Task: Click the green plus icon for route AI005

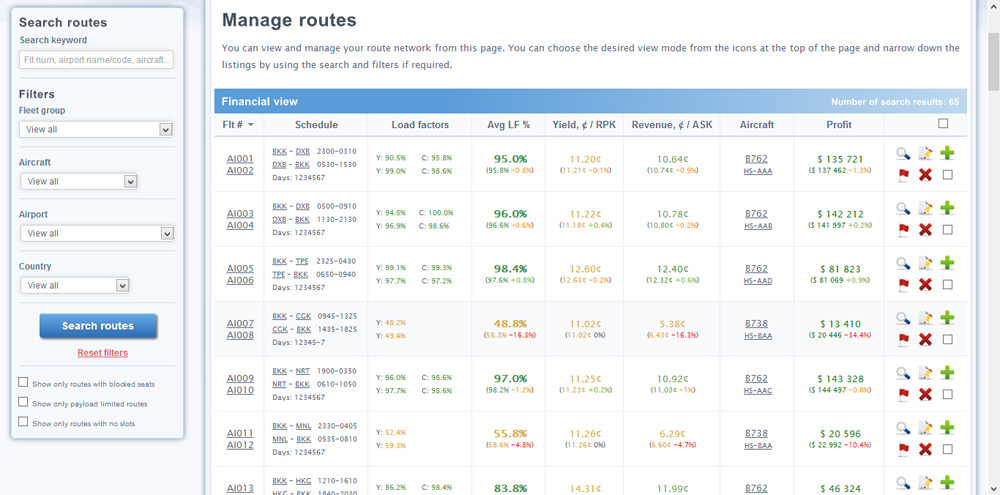Action: tap(948, 263)
